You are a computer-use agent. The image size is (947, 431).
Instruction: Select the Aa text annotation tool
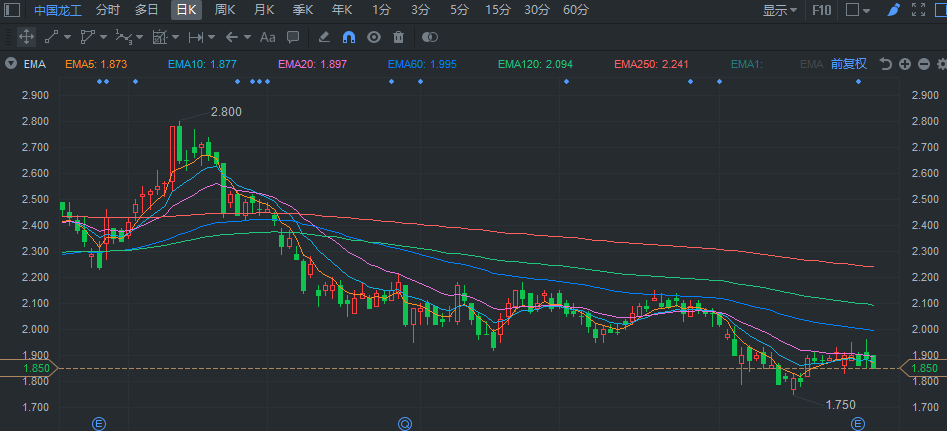coord(268,37)
